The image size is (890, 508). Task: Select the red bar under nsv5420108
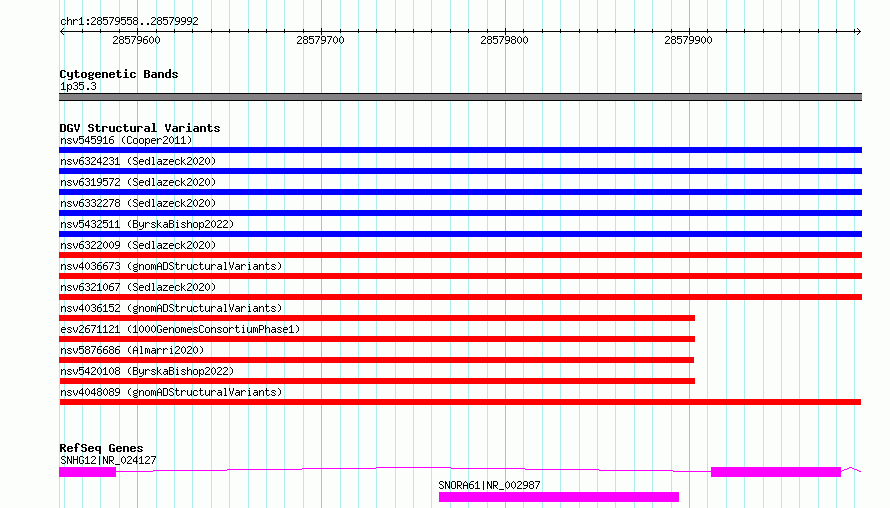(377, 381)
